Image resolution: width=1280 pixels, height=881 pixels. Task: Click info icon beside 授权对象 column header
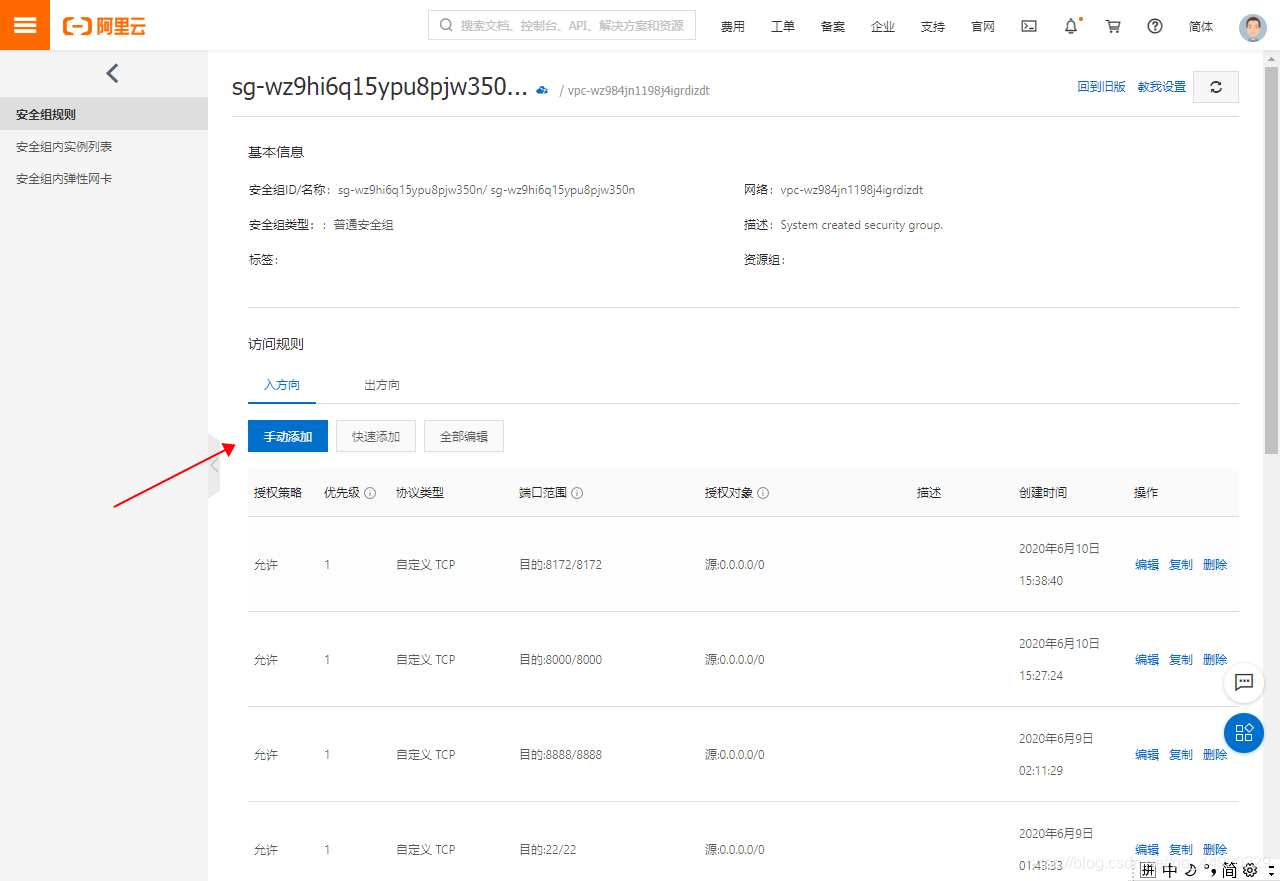763,493
